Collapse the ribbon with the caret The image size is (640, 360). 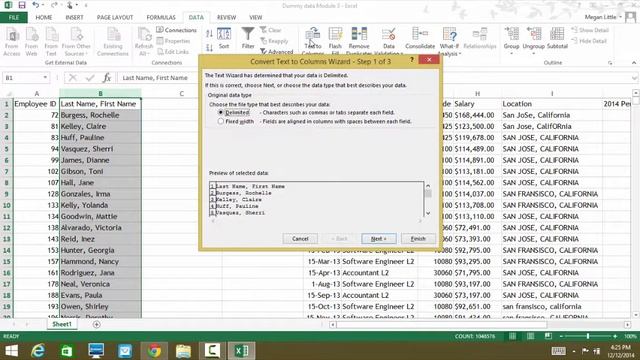634,63
